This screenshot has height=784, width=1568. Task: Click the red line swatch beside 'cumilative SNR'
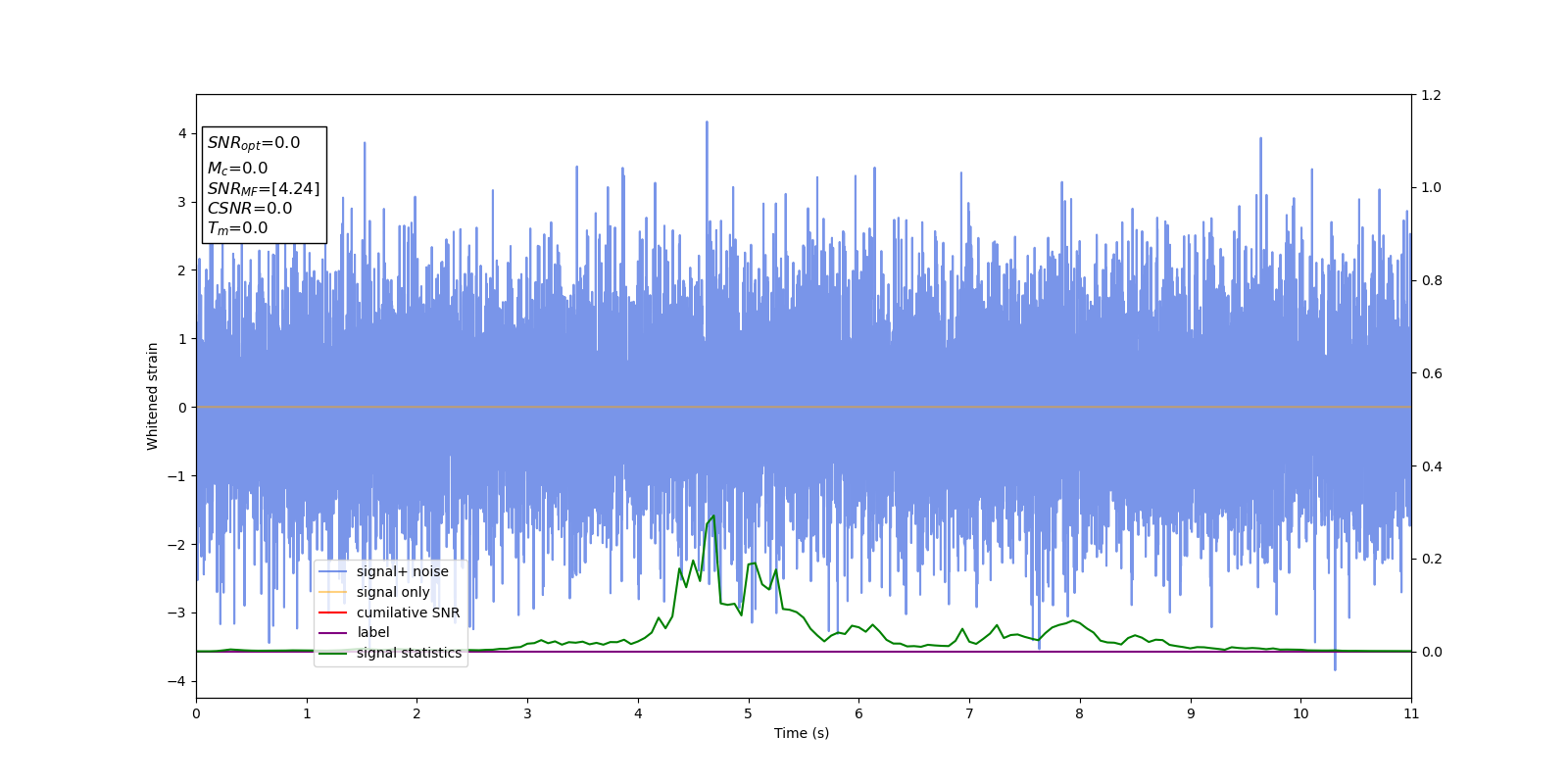[x=333, y=612]
